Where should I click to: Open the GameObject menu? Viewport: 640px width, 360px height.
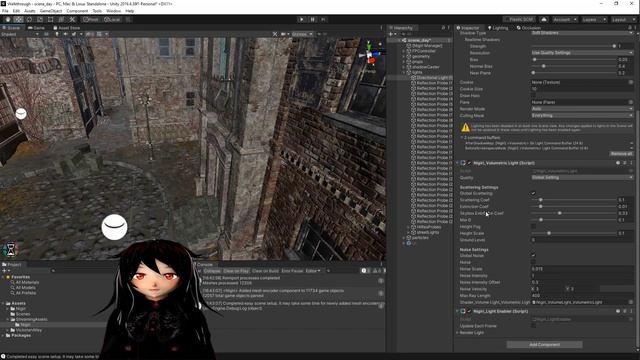click(51, 11)
